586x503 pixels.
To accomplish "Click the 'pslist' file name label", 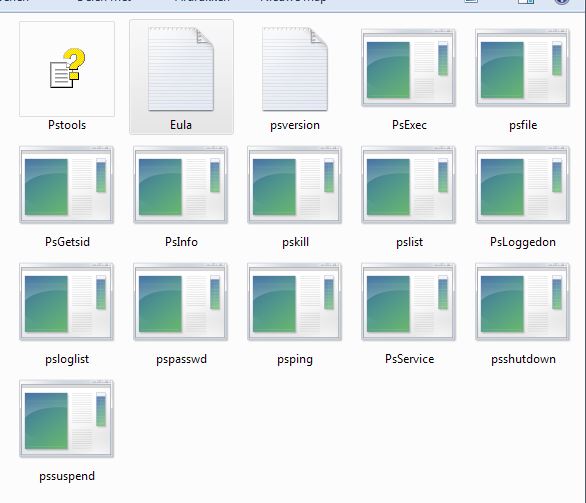I will click(410, 242).
